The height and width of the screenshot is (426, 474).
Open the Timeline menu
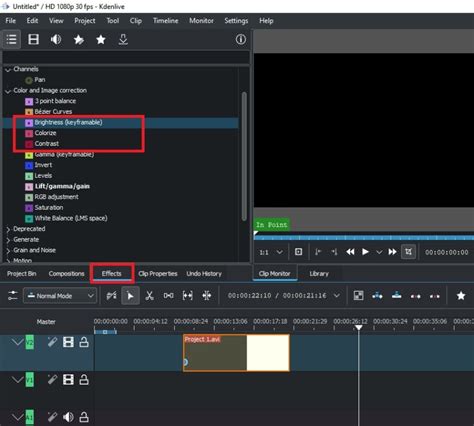coord(165,21)
